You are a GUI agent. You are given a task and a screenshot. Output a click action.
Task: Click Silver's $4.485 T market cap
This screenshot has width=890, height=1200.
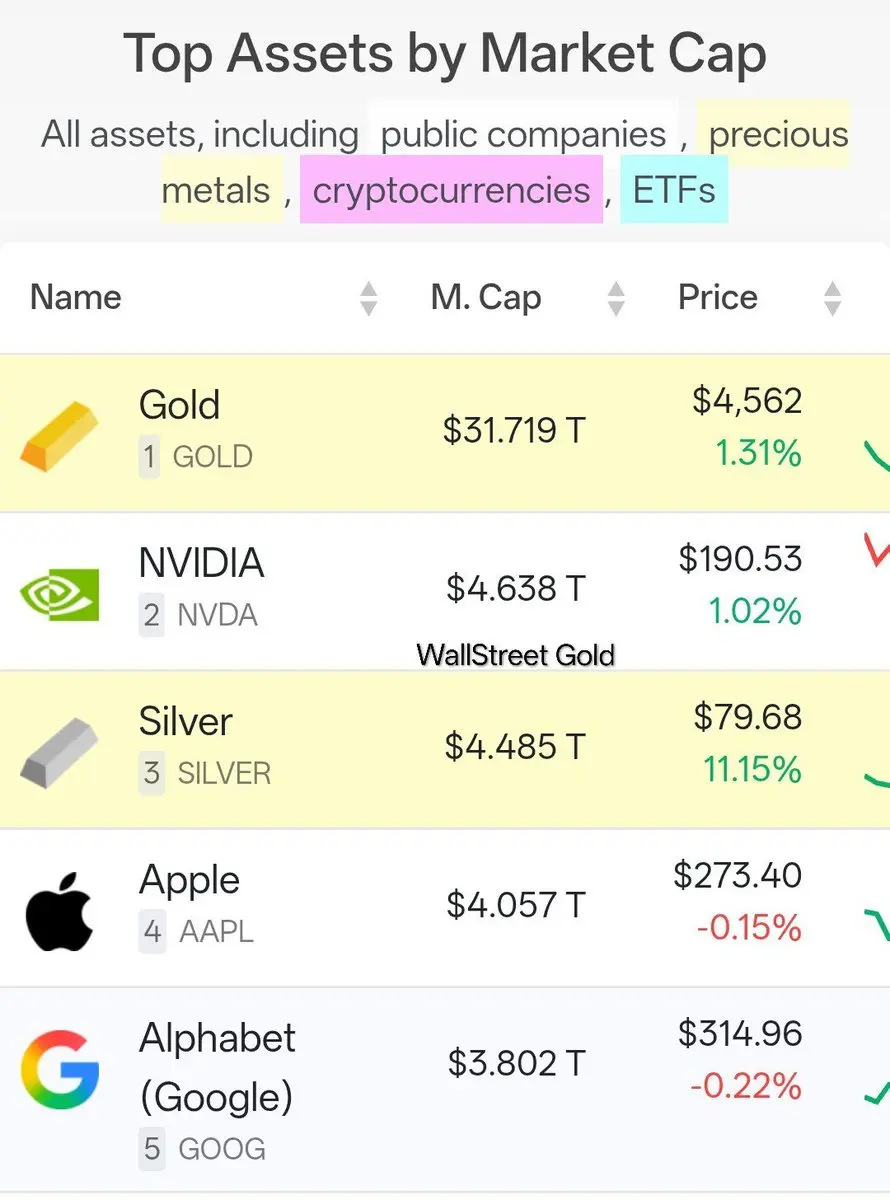(x=515, y=747)
